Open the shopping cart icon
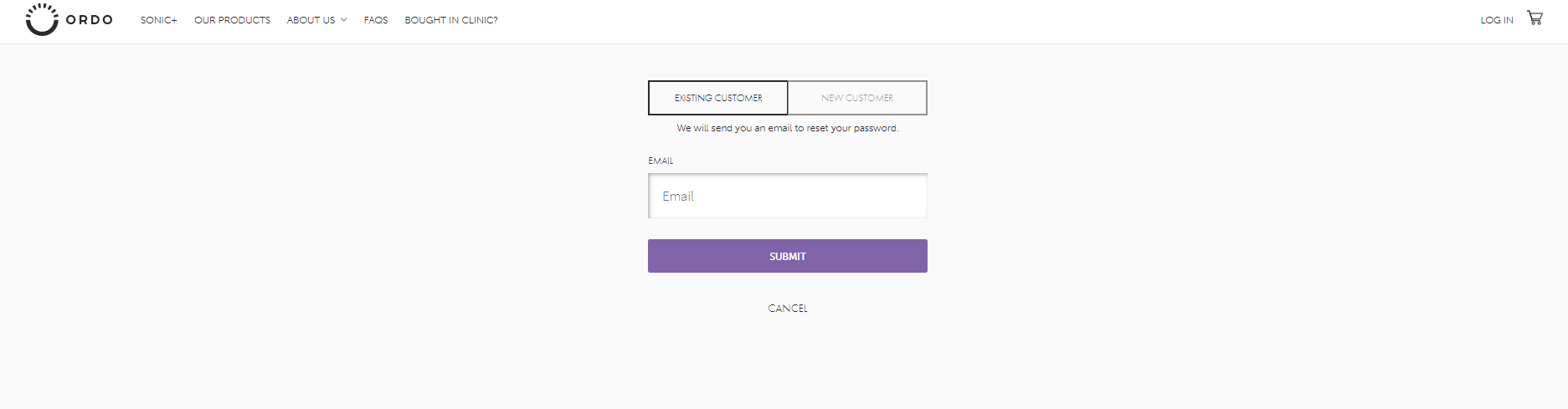The height and width of the screenshot is (409, 1568). coord(1535,18)
